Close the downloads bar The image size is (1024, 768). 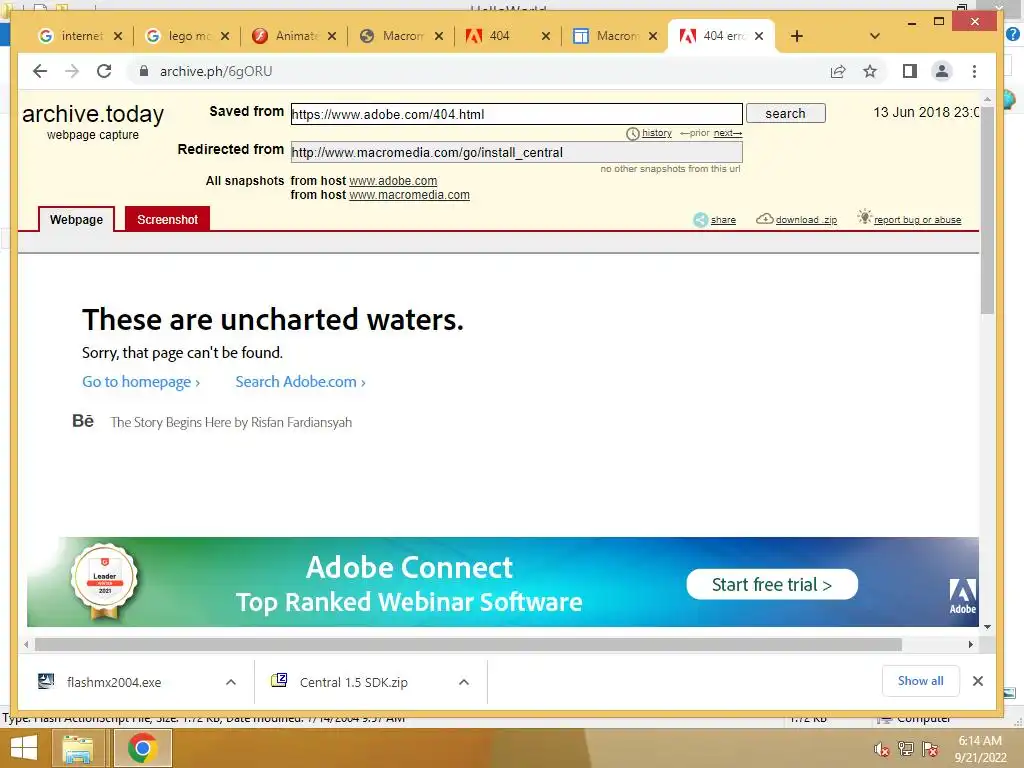pos(978,681)
